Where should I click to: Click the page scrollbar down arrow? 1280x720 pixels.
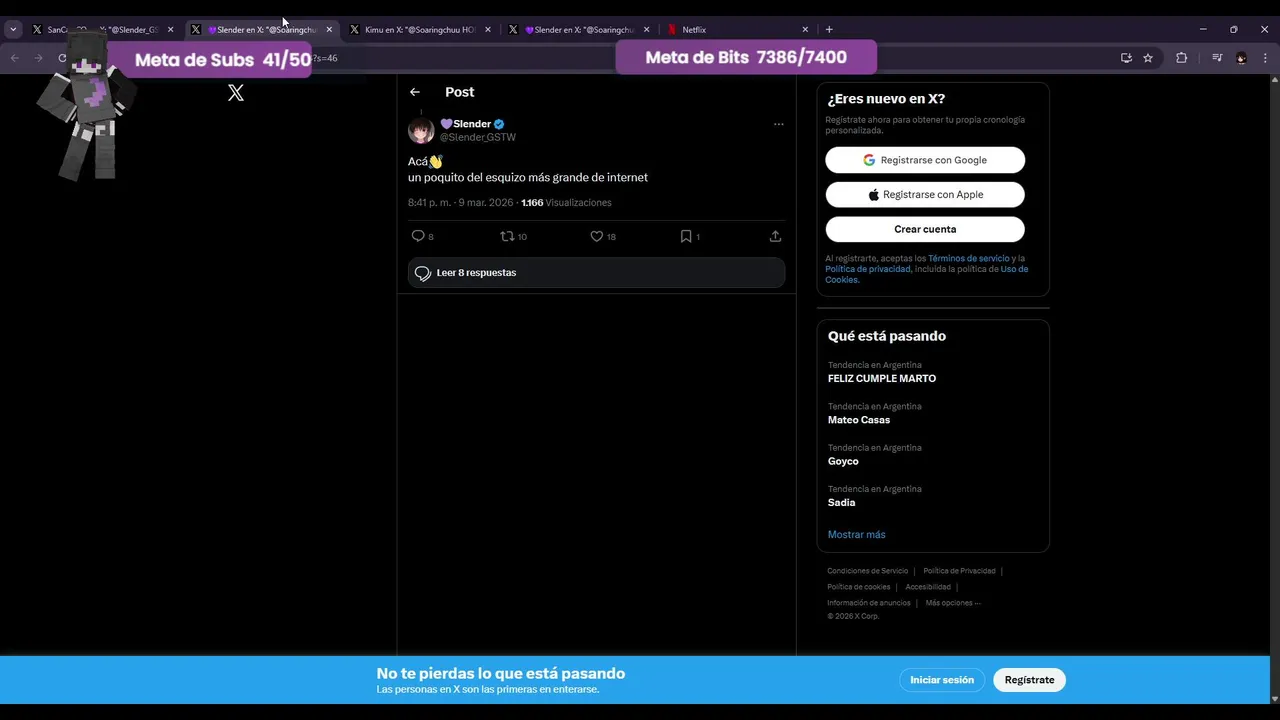point(1274,698)
